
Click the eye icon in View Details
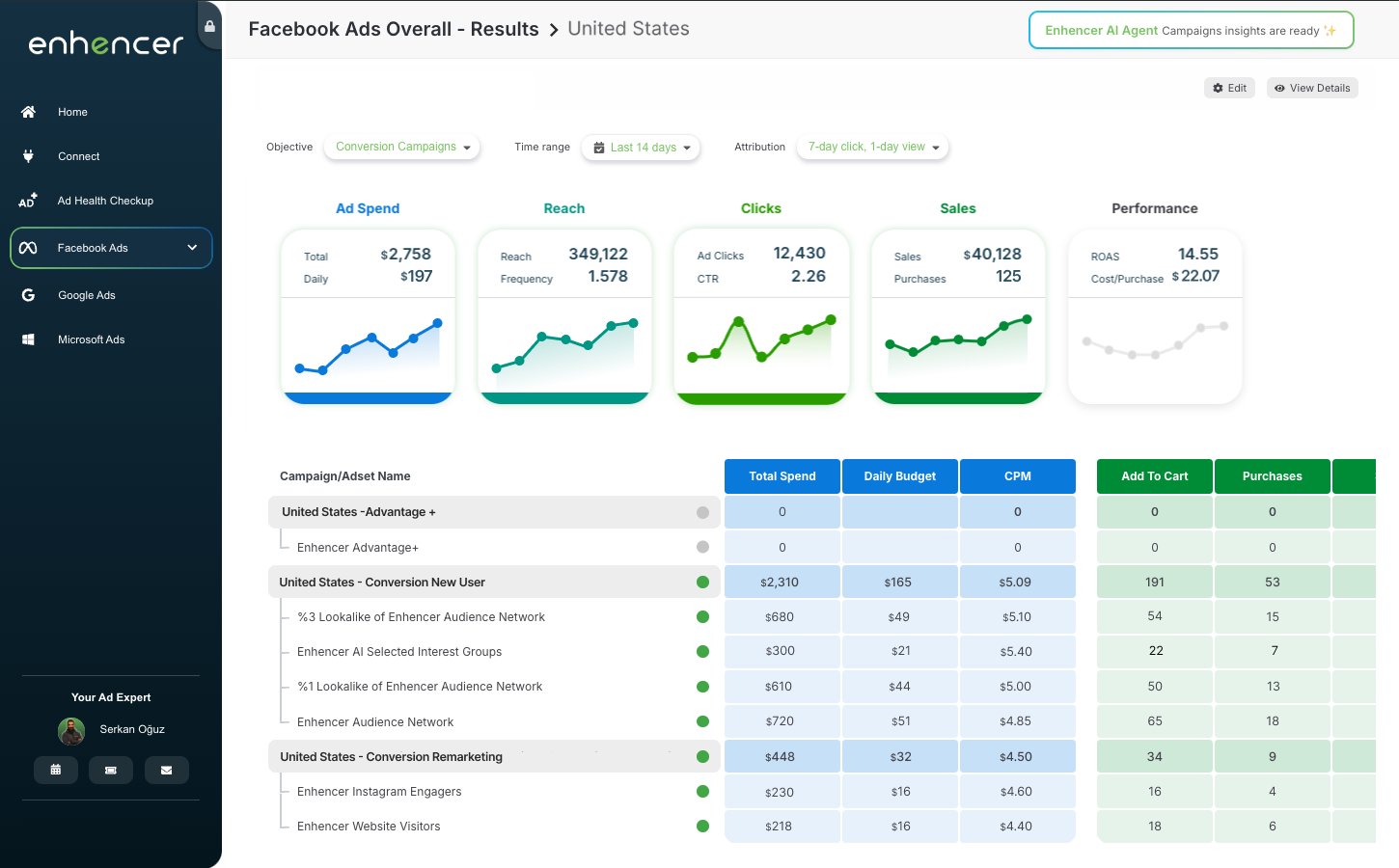(1279, 88)
